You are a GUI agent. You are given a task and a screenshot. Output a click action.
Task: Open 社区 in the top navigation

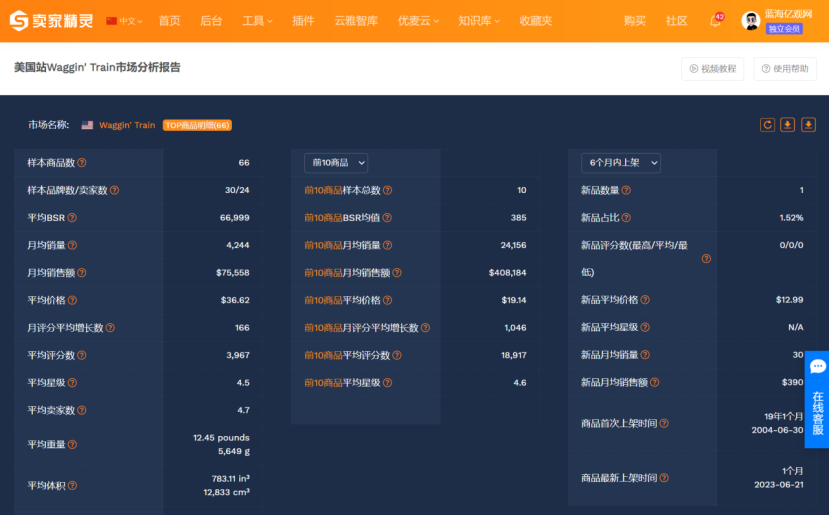click(676, 21)
